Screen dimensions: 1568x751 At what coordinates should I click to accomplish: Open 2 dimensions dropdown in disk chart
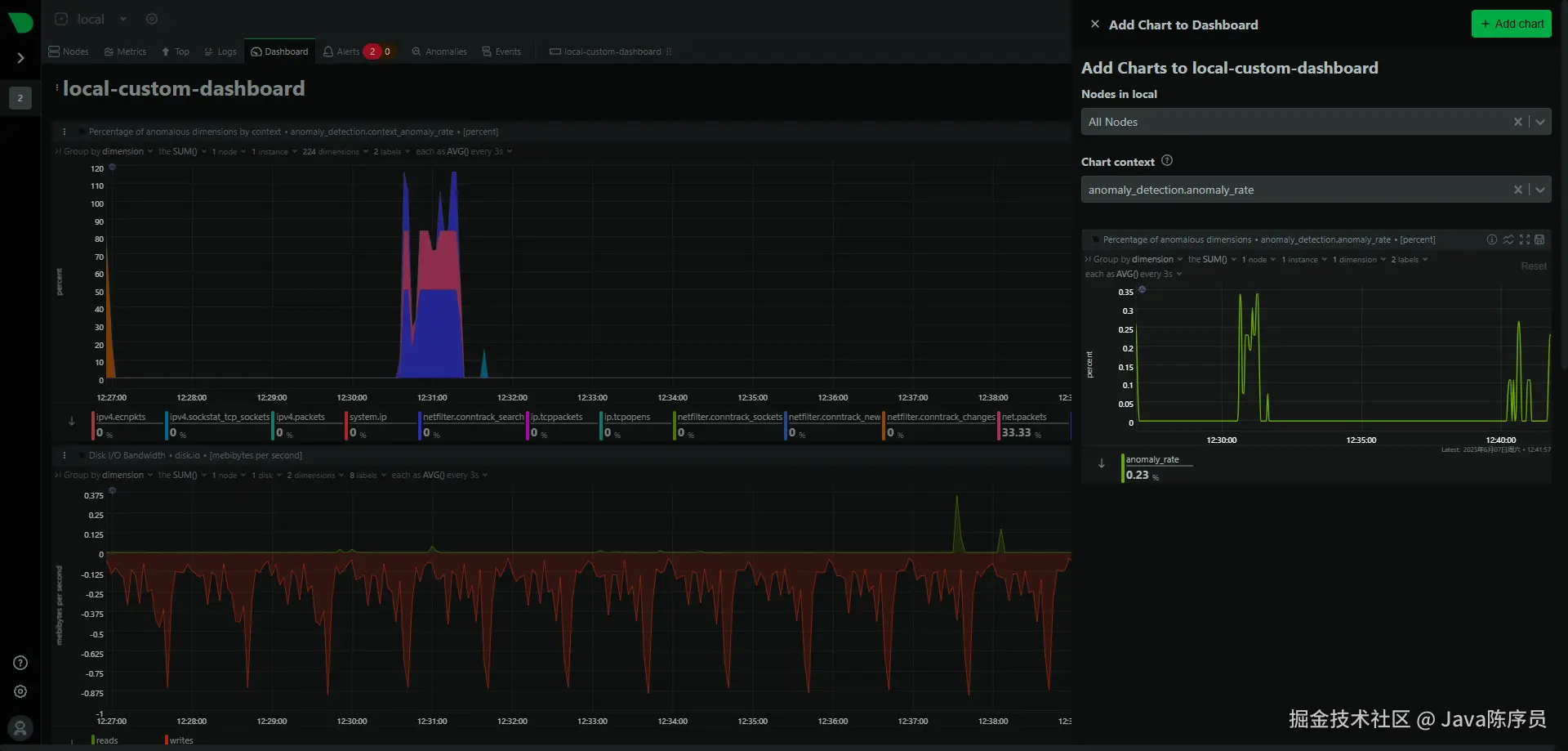pos(315,475)
